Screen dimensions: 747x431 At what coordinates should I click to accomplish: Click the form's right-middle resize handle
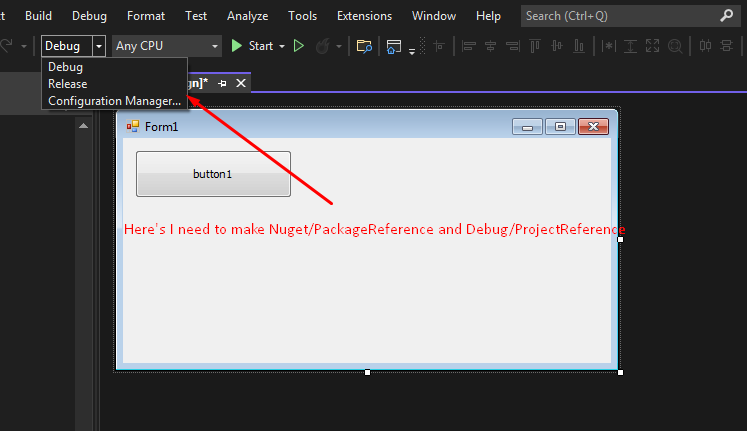620,239
